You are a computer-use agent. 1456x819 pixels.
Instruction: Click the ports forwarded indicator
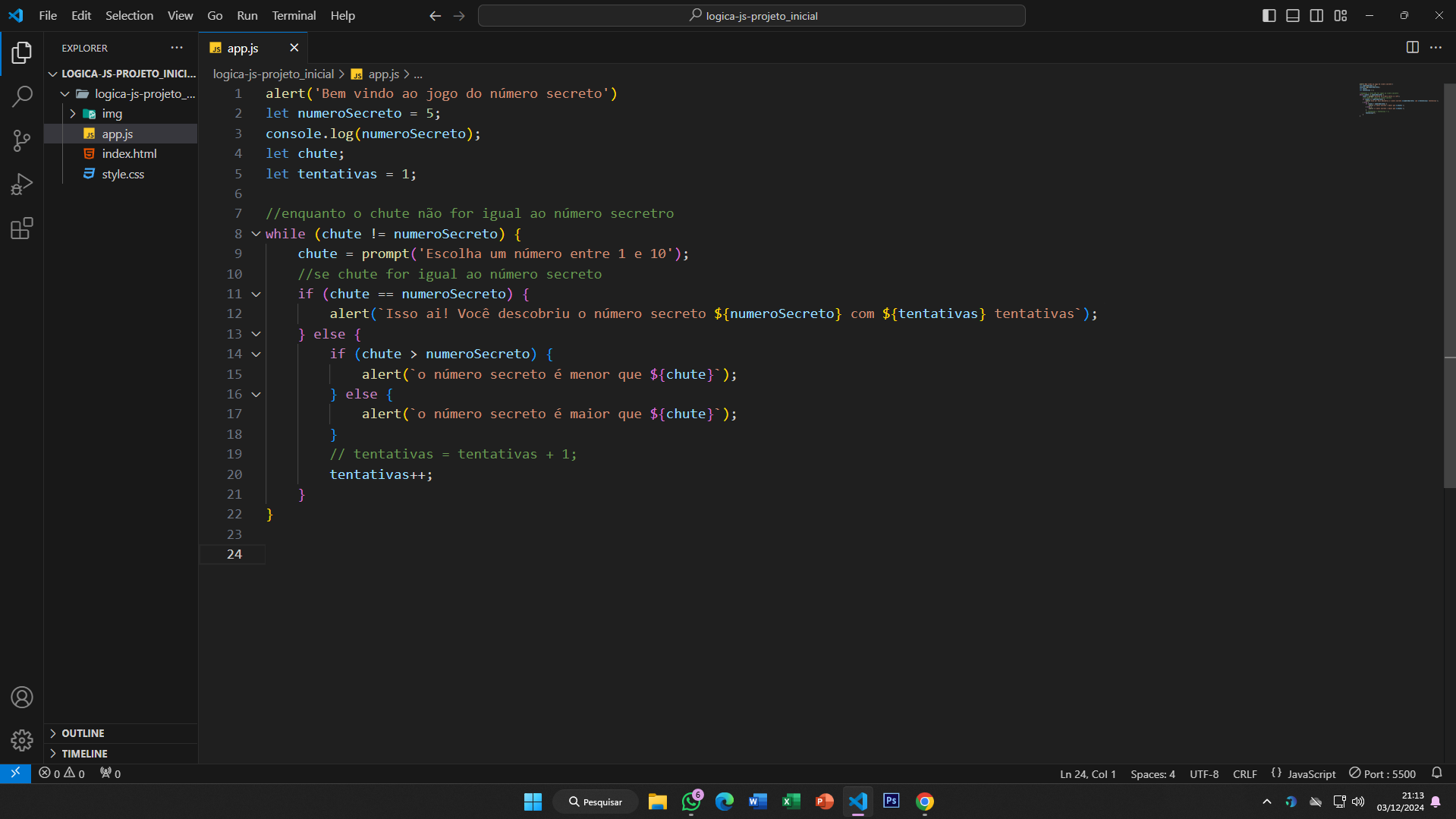pos(111,773)
